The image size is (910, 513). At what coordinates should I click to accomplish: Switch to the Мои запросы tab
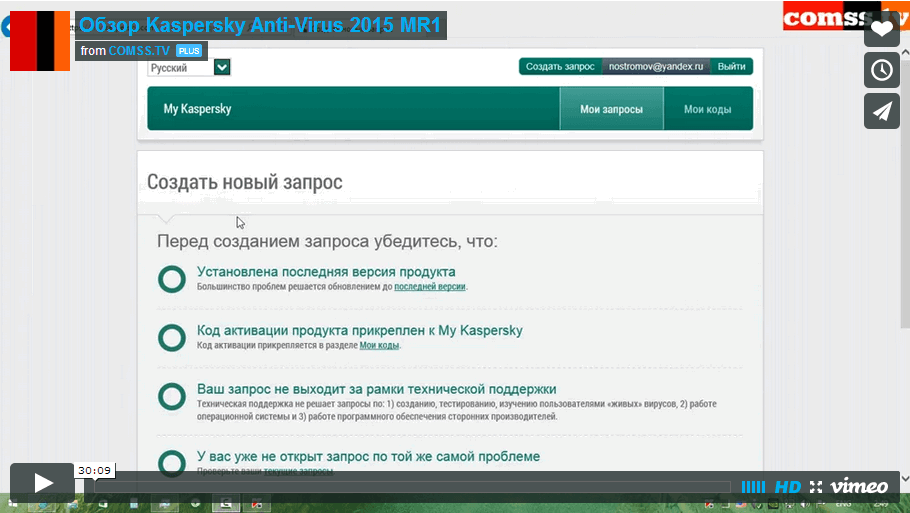click(611, 109)
